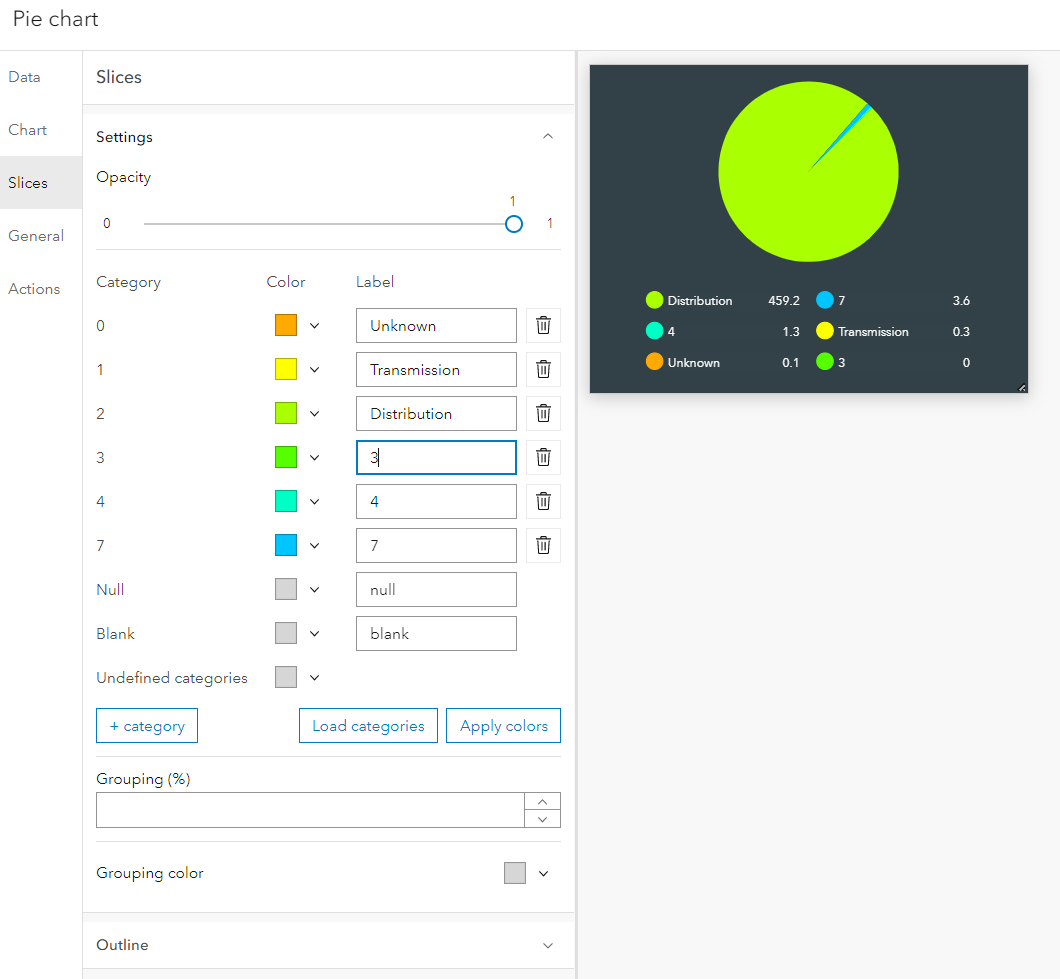The height and width of the screenshot is (979, 1060).
Task: Click the Opacity slider handle
Action: pos(514,223)
